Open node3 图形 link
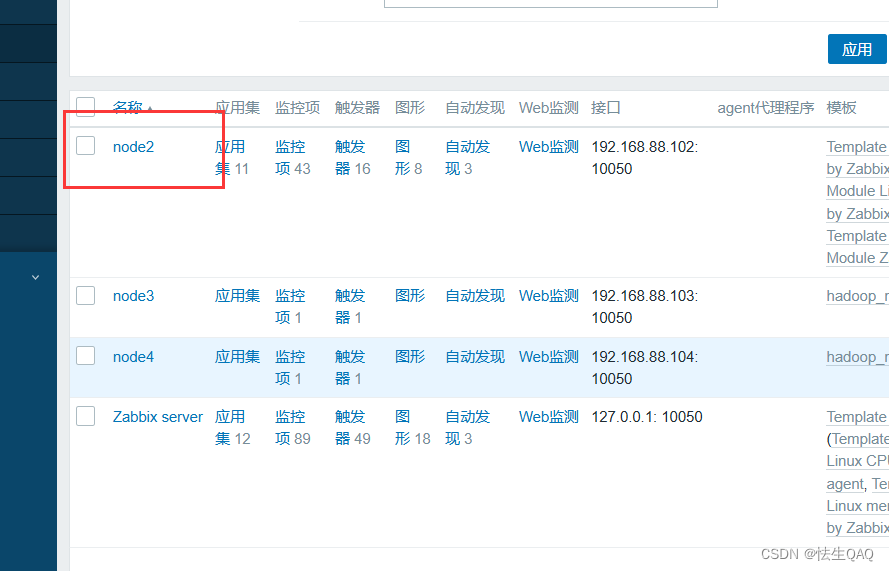The height and width of the screenshot is (571, 889). pyautogui.click(x=410, y=296)
